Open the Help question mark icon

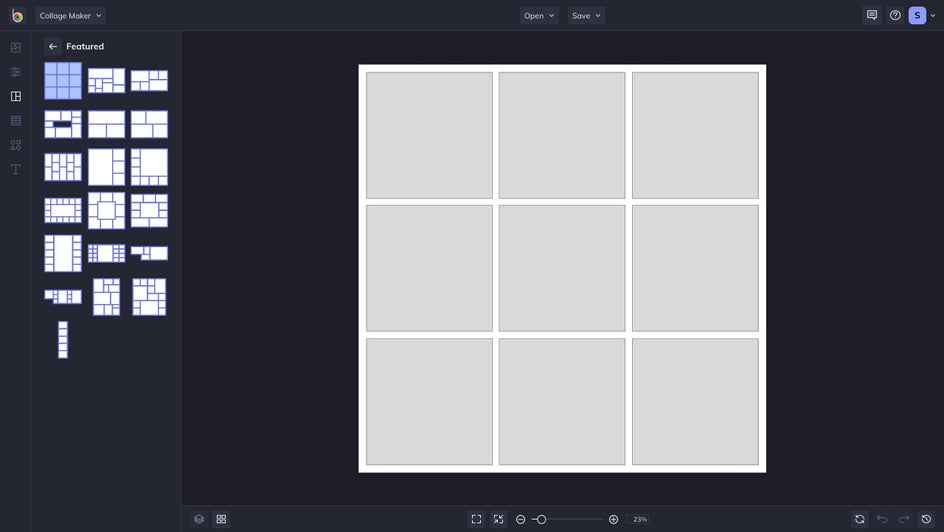(x=895, y=15)
